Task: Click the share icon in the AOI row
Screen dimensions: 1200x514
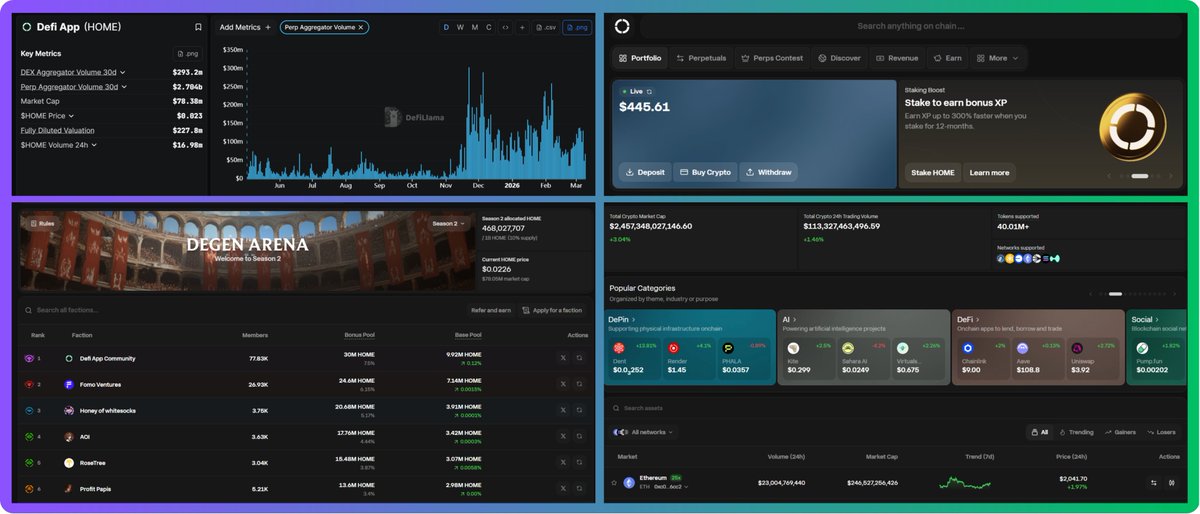Action: [579, 436]
